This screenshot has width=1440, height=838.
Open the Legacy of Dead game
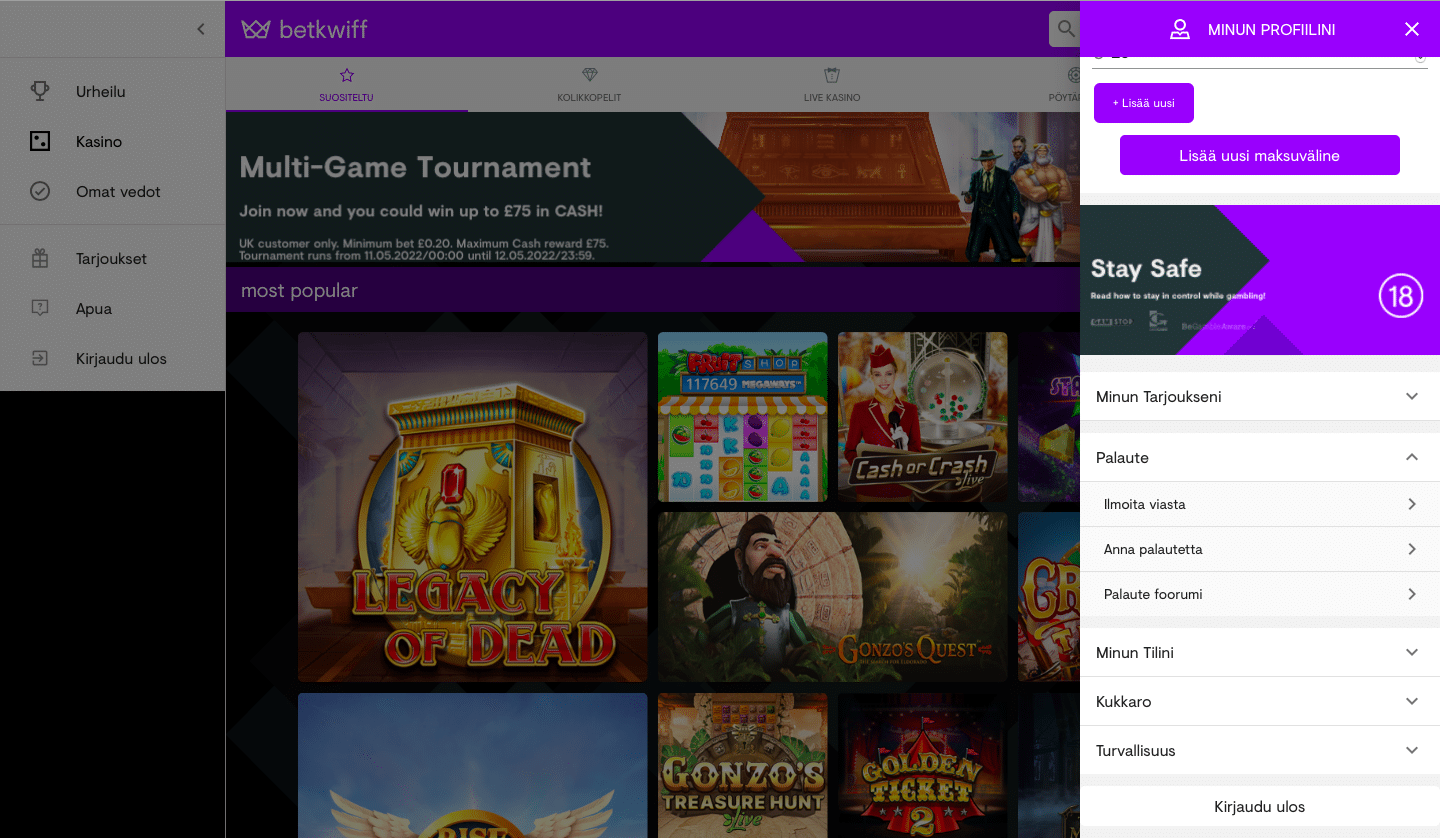(473, 507)
